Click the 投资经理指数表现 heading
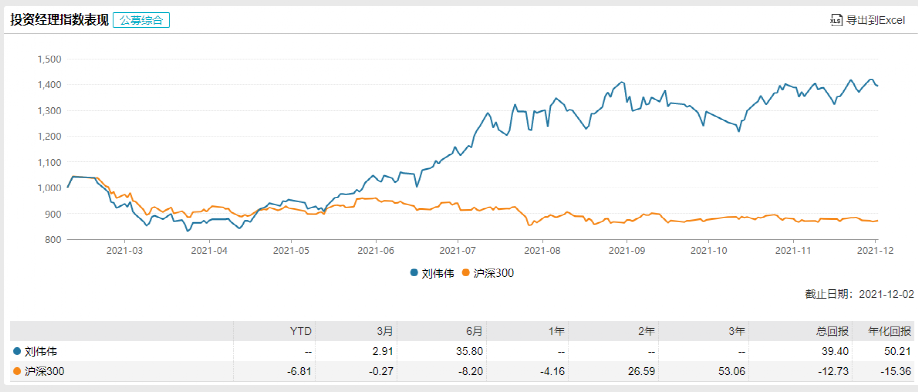 (x=59, y=20)
